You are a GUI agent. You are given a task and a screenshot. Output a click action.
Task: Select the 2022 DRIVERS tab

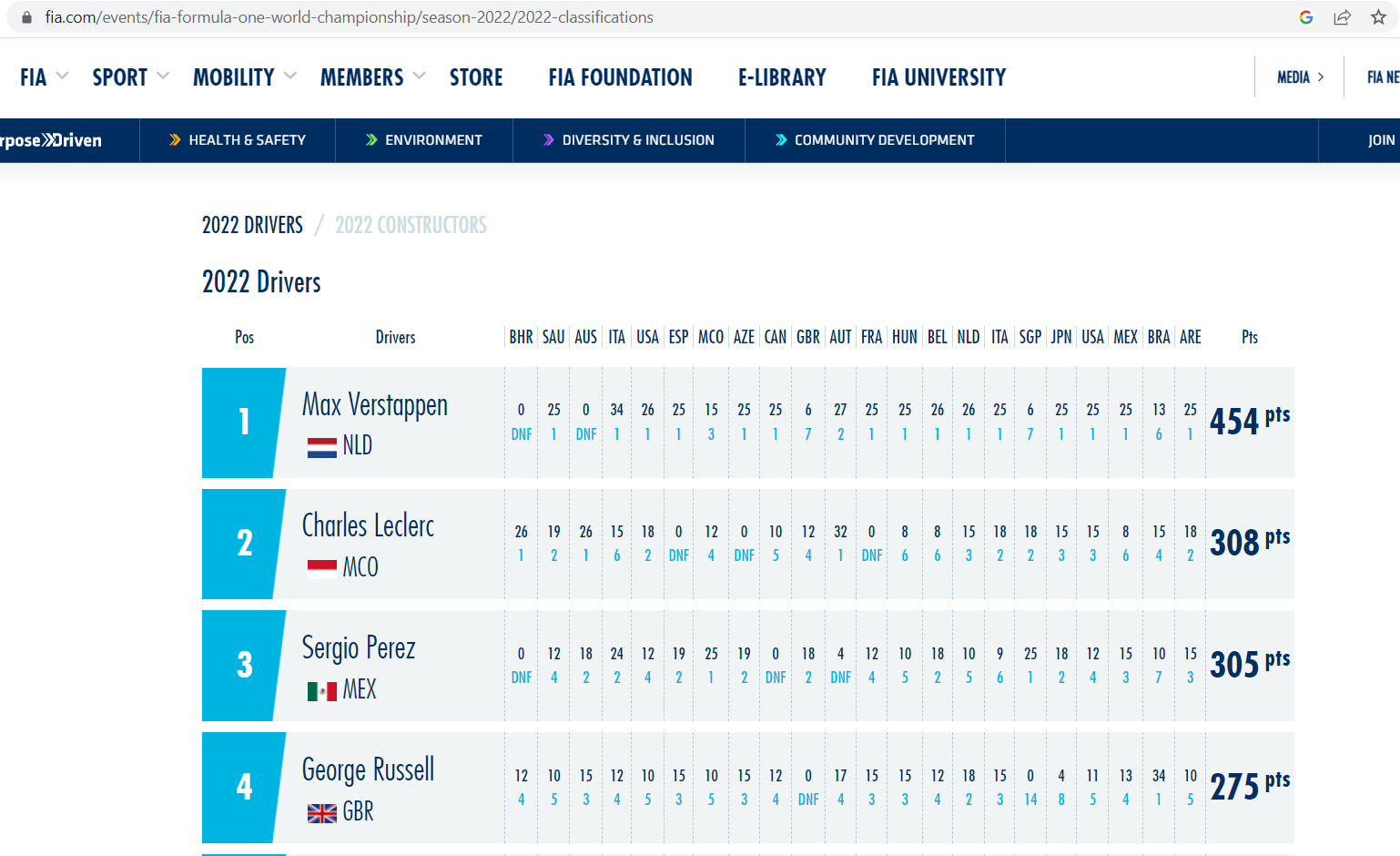[252, 225]
